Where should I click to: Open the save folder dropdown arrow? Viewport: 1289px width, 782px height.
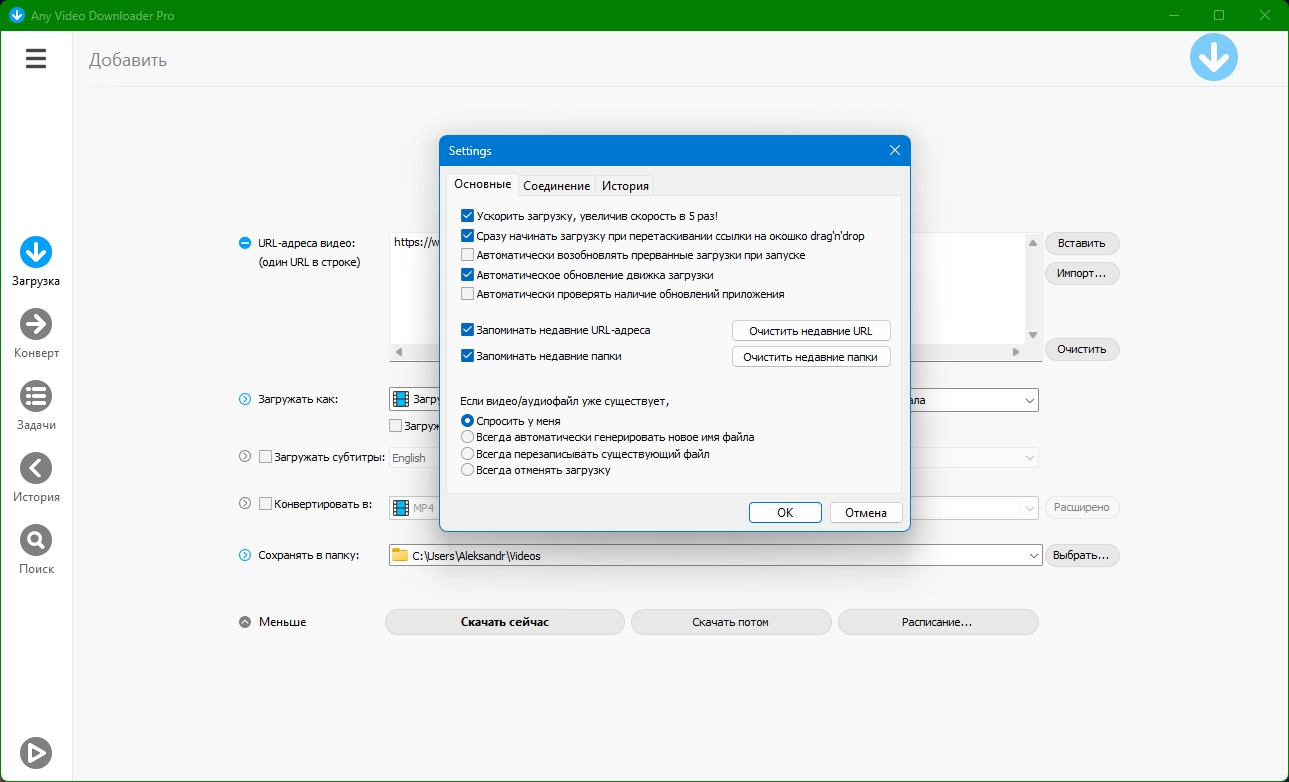(1034, 556)
